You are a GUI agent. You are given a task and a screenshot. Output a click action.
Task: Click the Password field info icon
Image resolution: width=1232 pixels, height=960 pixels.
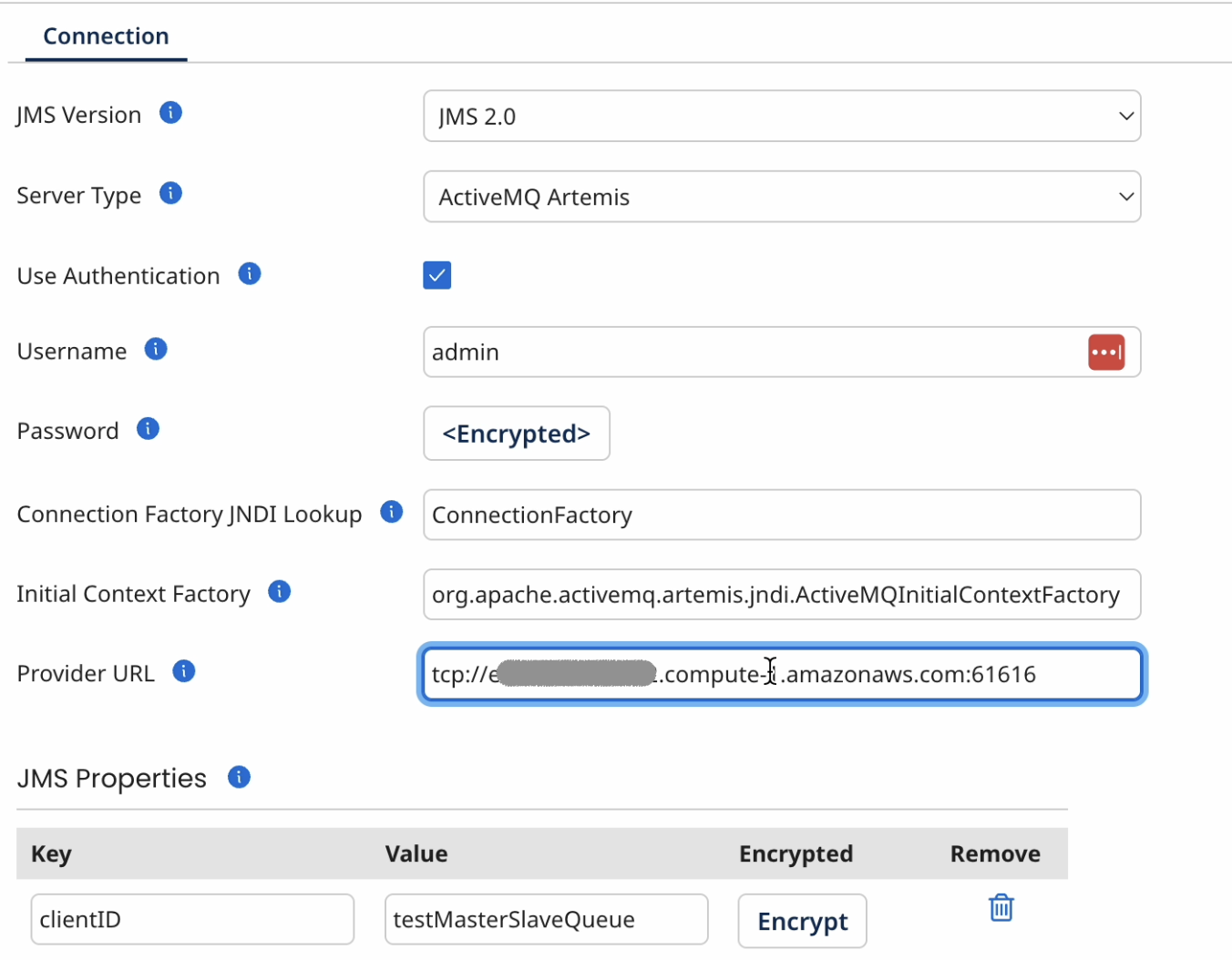(x=148, y=429)
